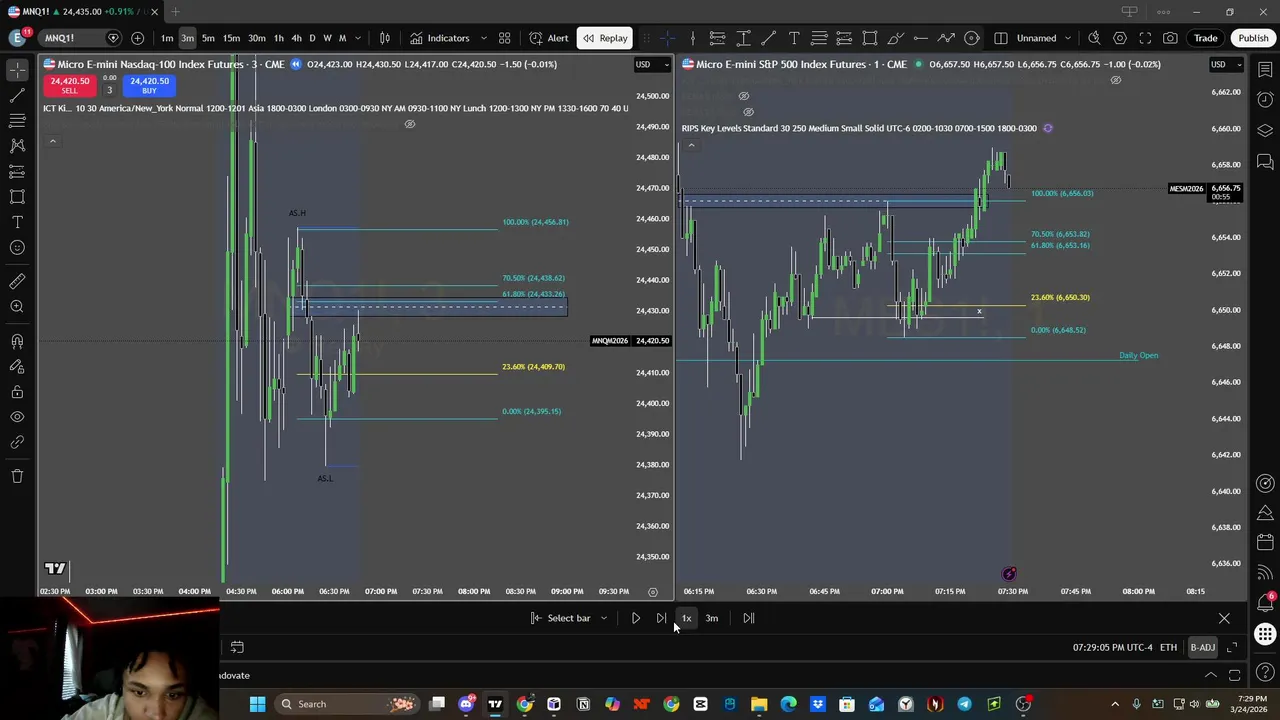Click the Indicators button

tap(439, 38)
